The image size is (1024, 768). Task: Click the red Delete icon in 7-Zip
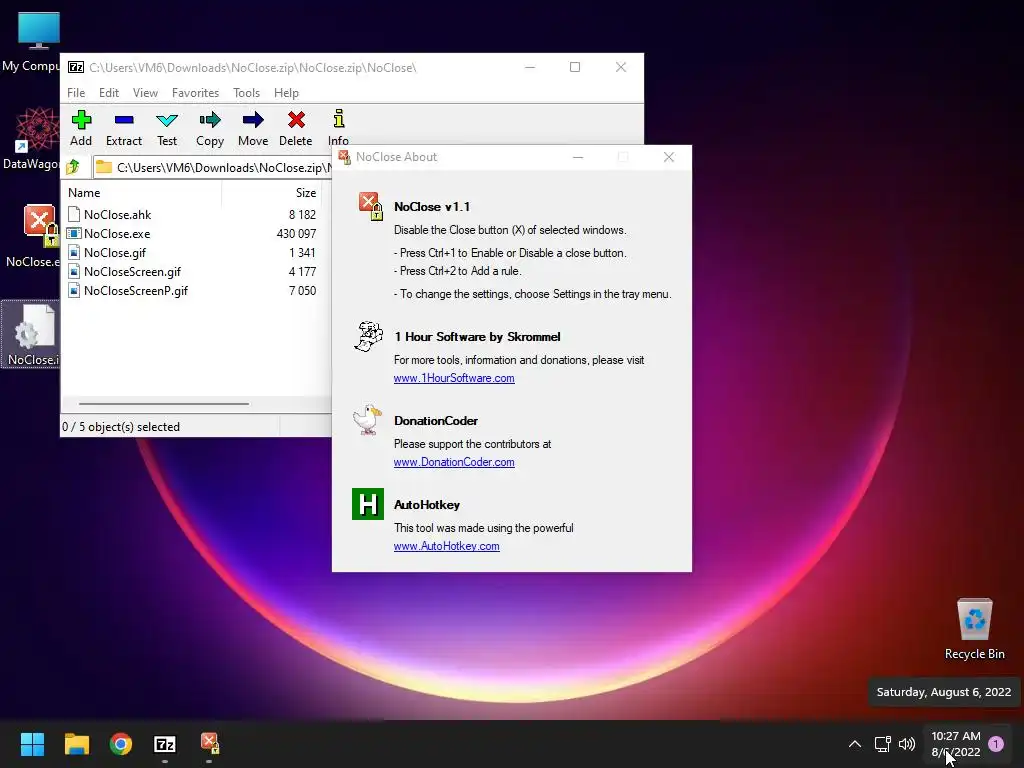pos(296,128)
